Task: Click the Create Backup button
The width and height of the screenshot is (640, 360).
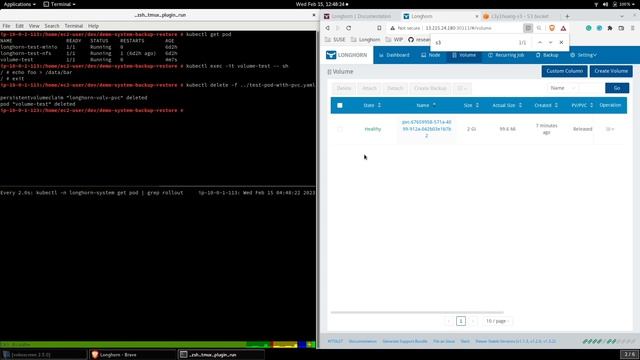Action: pos(430,88)
